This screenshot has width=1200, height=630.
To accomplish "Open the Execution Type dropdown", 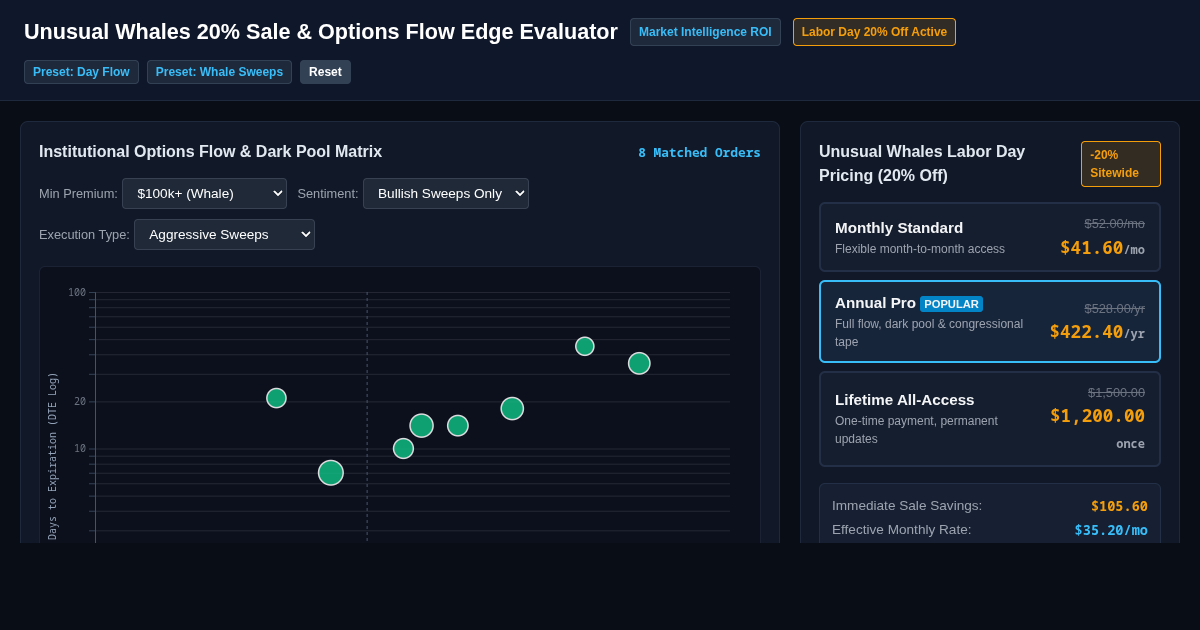I will point(224,234).
